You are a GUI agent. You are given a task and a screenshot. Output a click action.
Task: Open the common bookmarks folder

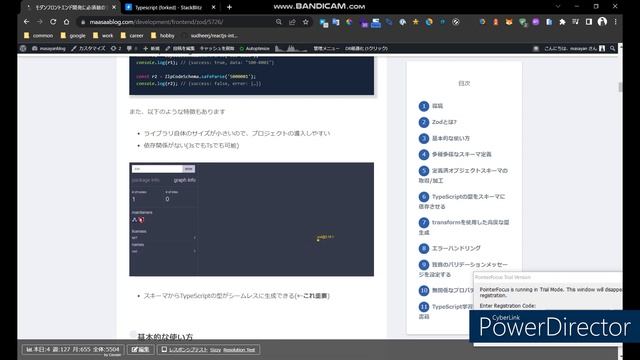point(38,36)
